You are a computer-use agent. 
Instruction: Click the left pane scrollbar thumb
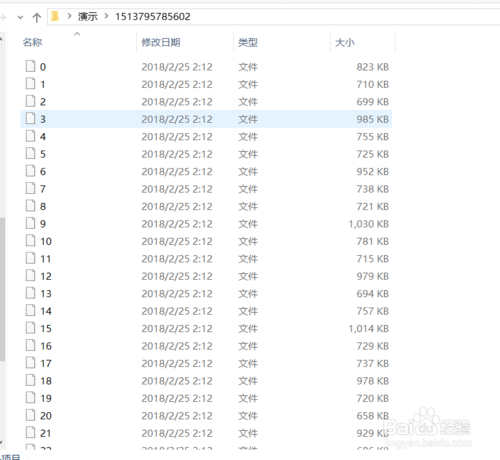2,289
